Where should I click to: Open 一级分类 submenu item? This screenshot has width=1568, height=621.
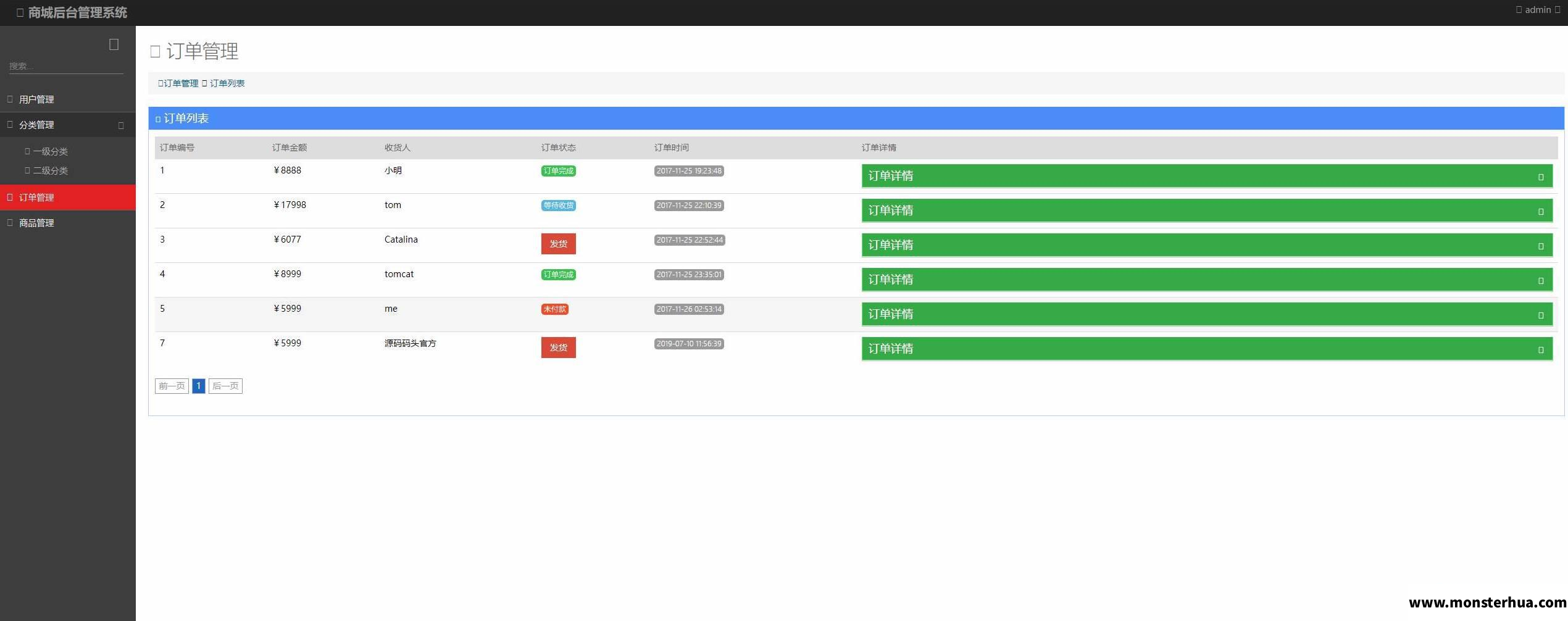coord(50,151)
